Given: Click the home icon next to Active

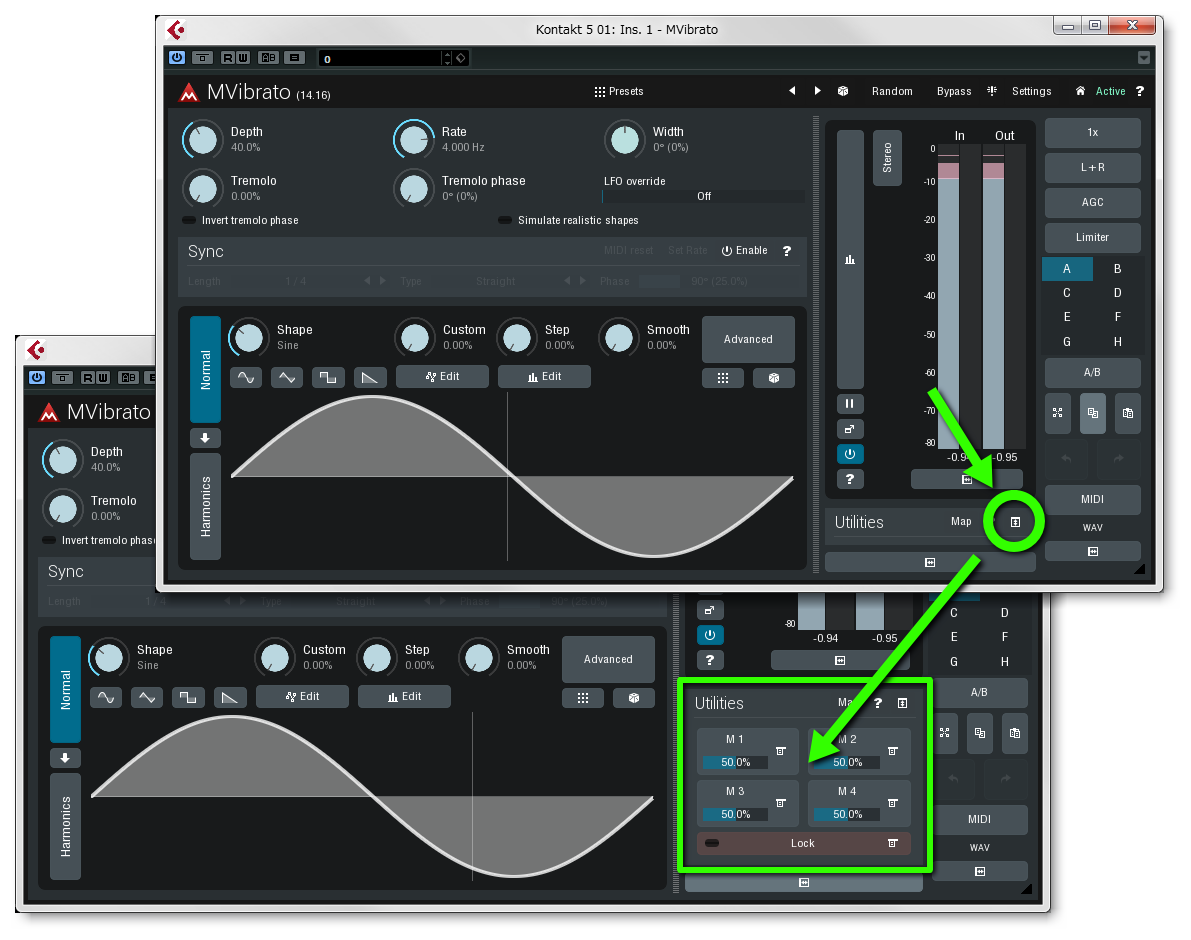Looking at the screenshot, I should 1080,91.
